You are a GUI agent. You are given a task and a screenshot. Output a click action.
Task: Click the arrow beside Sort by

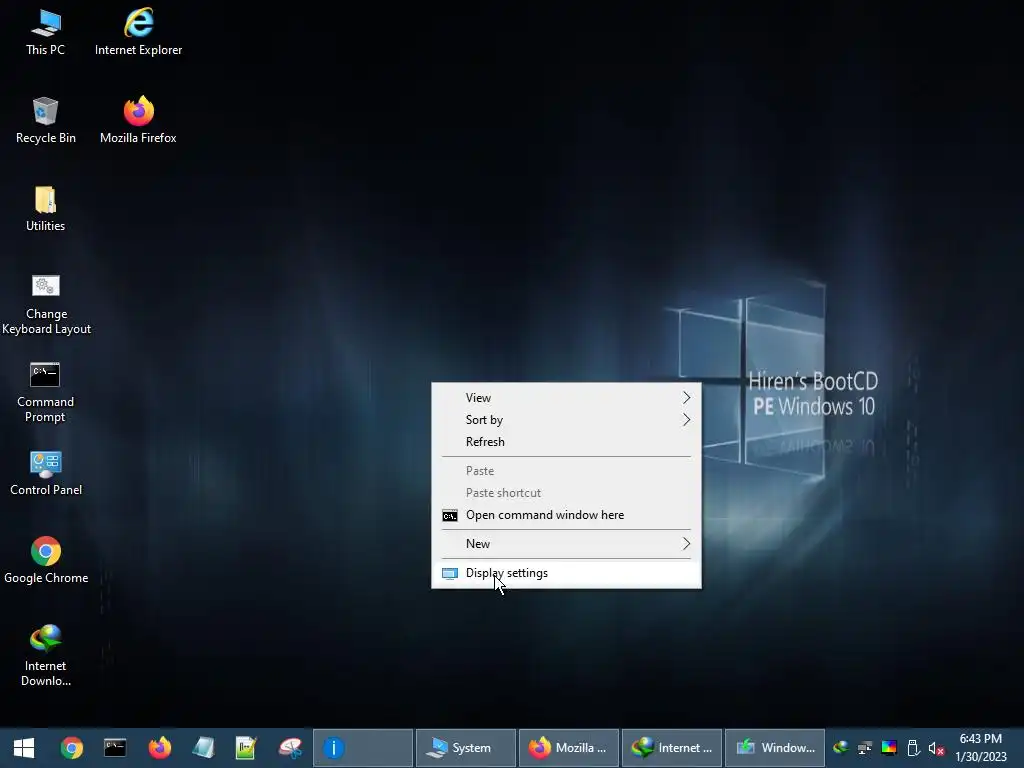click(686, 420)
